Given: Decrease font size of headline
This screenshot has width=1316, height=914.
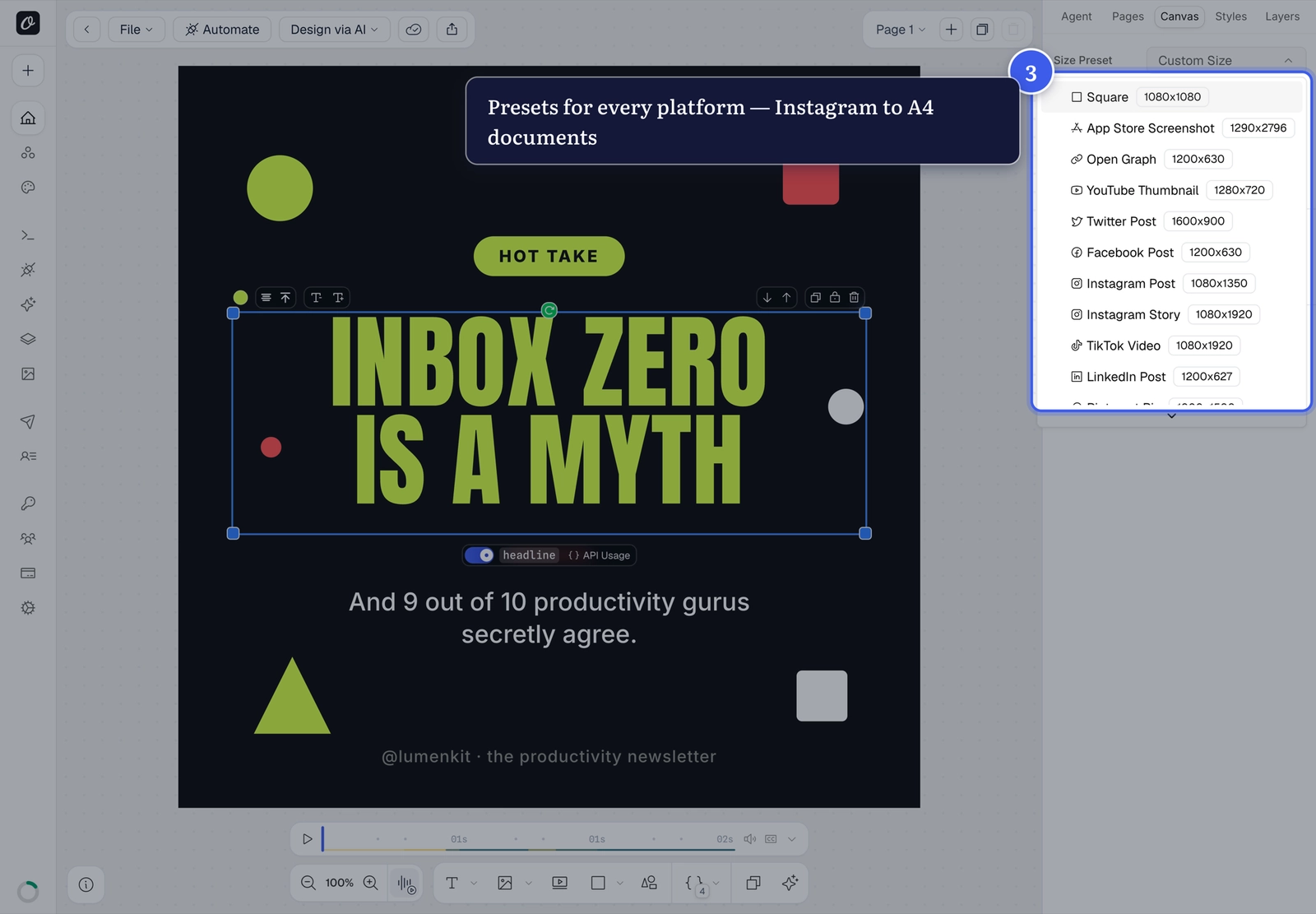Looking at the screenshot, I should 316,298.
